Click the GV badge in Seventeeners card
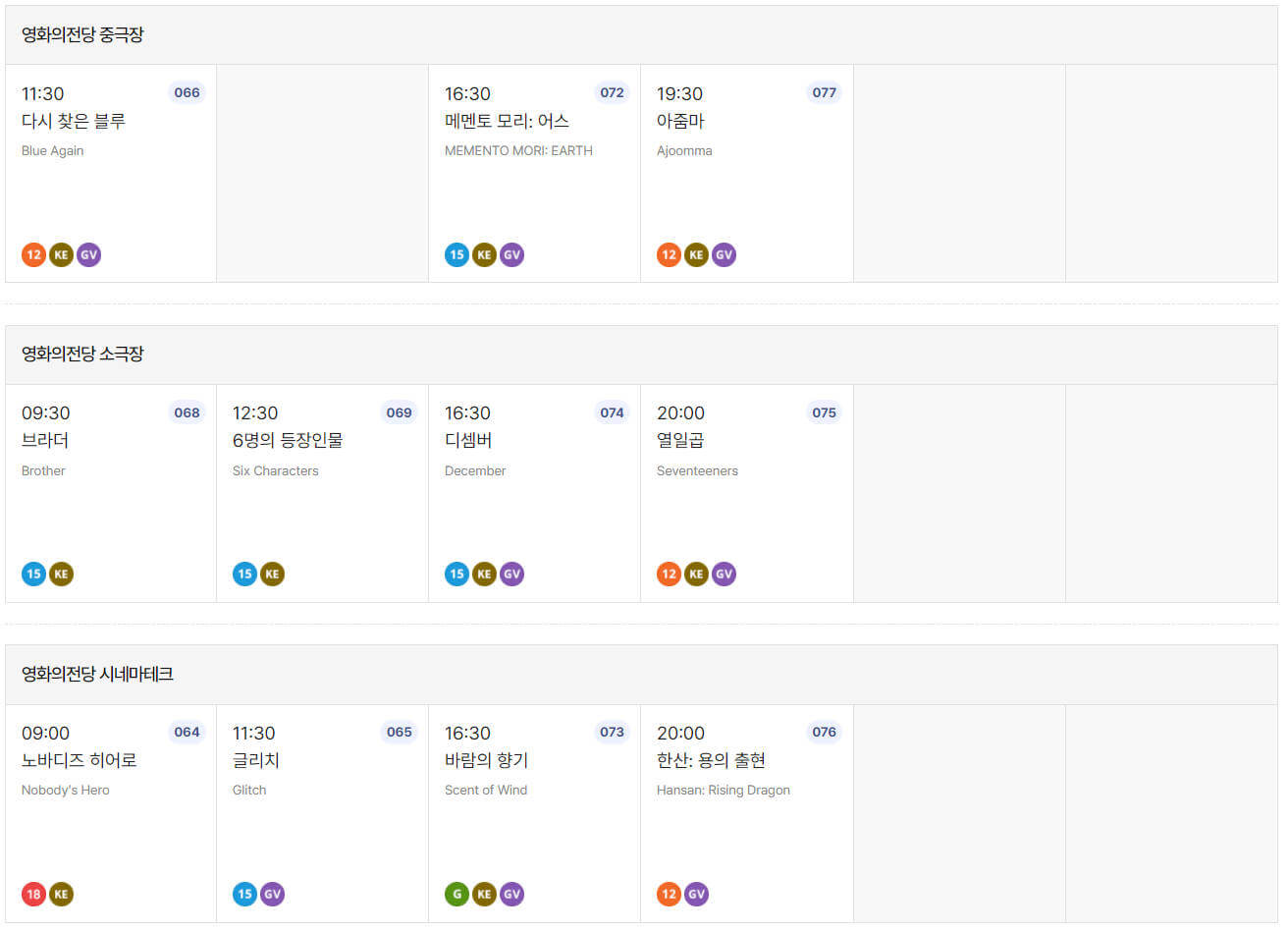This screenshot has width=1288, height=932. (x=724, y=574)
